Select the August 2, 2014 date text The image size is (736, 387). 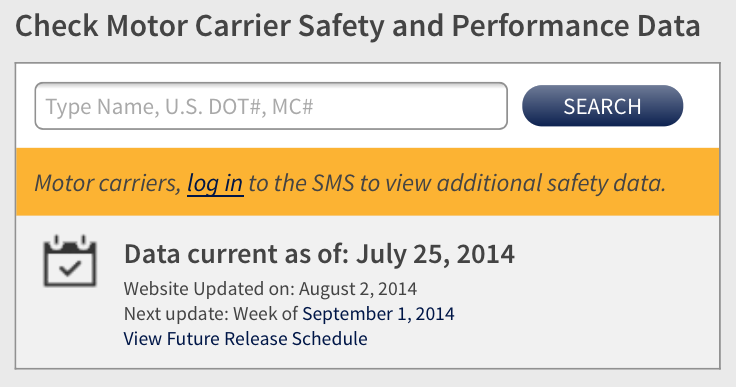pos(358,288)
